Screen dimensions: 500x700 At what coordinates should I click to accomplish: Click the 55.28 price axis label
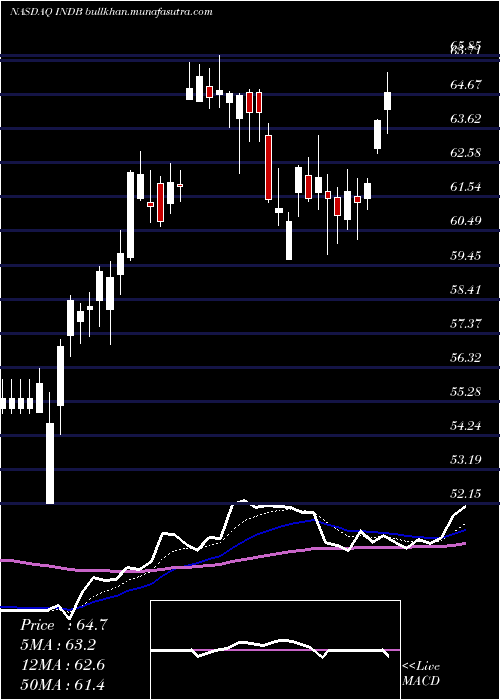pos(466,391)
